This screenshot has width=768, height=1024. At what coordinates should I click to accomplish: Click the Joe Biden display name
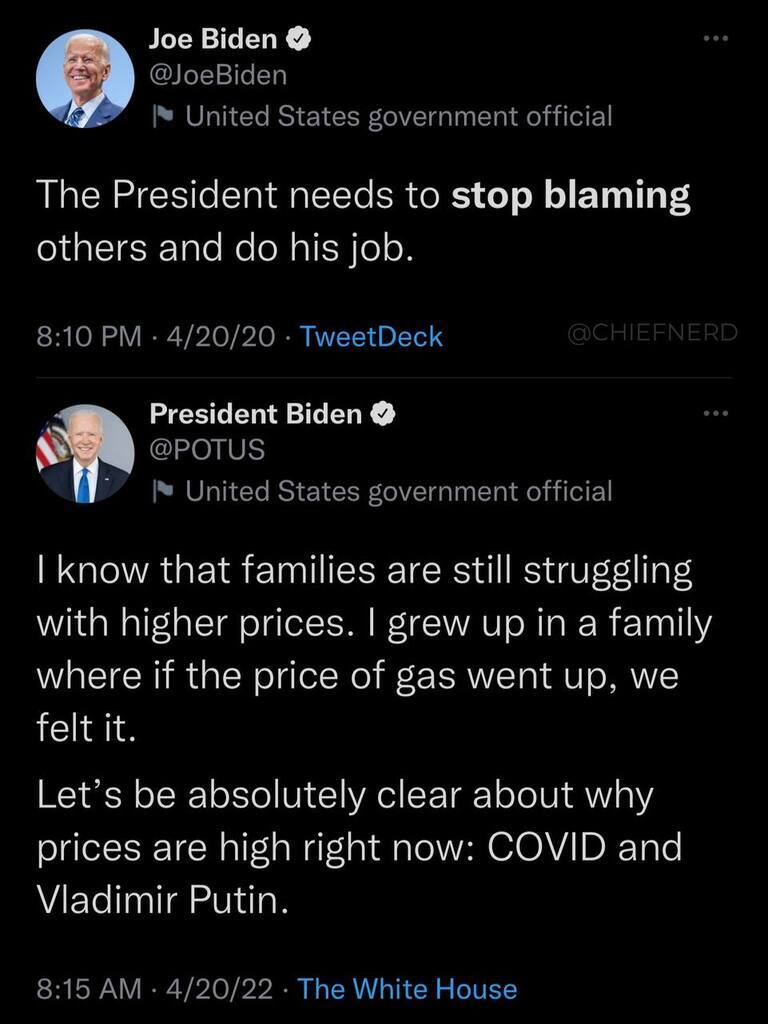[x=215, y=40]
